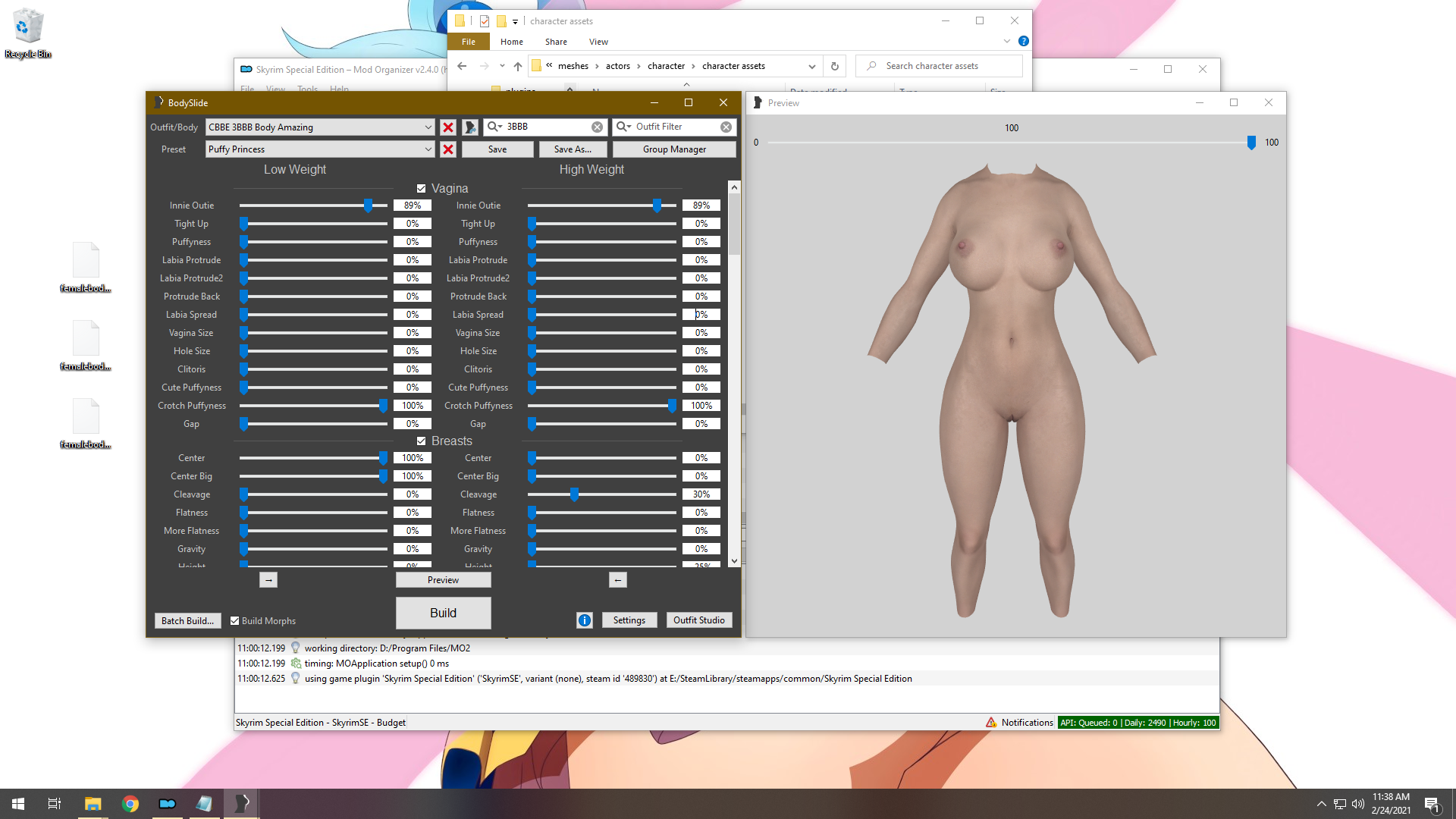
Task: Expand the Preset dropdown
Action: (428, 149)
